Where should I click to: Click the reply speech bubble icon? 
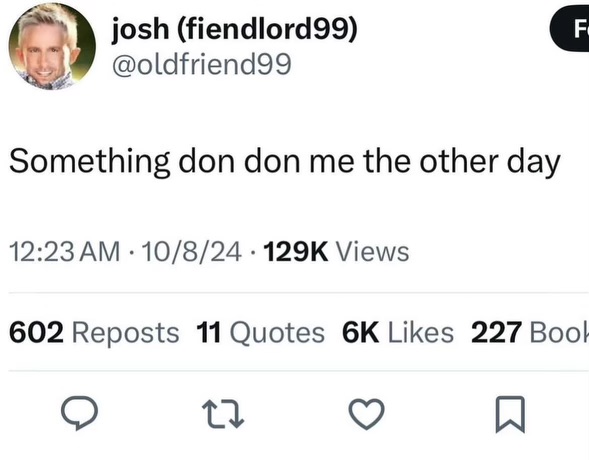79,413
